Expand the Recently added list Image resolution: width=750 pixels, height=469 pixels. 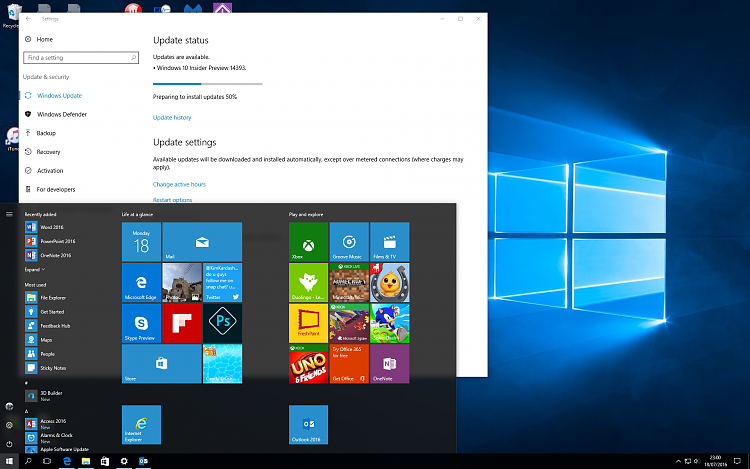click(35, 270)
